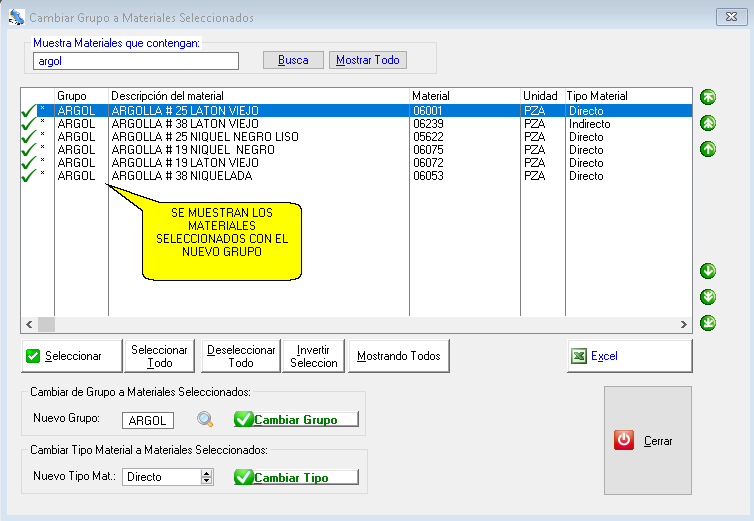Click the page-up green double arrow icon
Screen dimensions: 754x521
[x=708, y=123]
